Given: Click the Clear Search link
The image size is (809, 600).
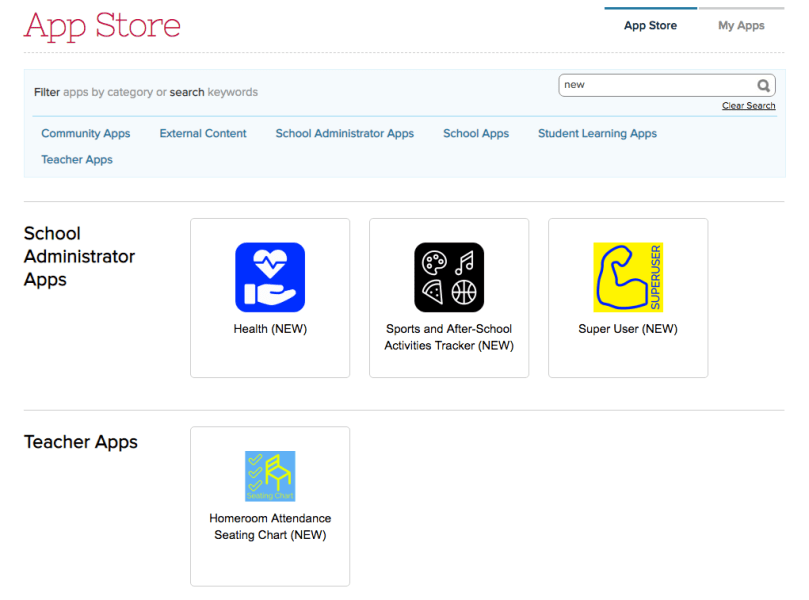Looking at the screenshot, I should pyautogui.click(x=748, y=106).
